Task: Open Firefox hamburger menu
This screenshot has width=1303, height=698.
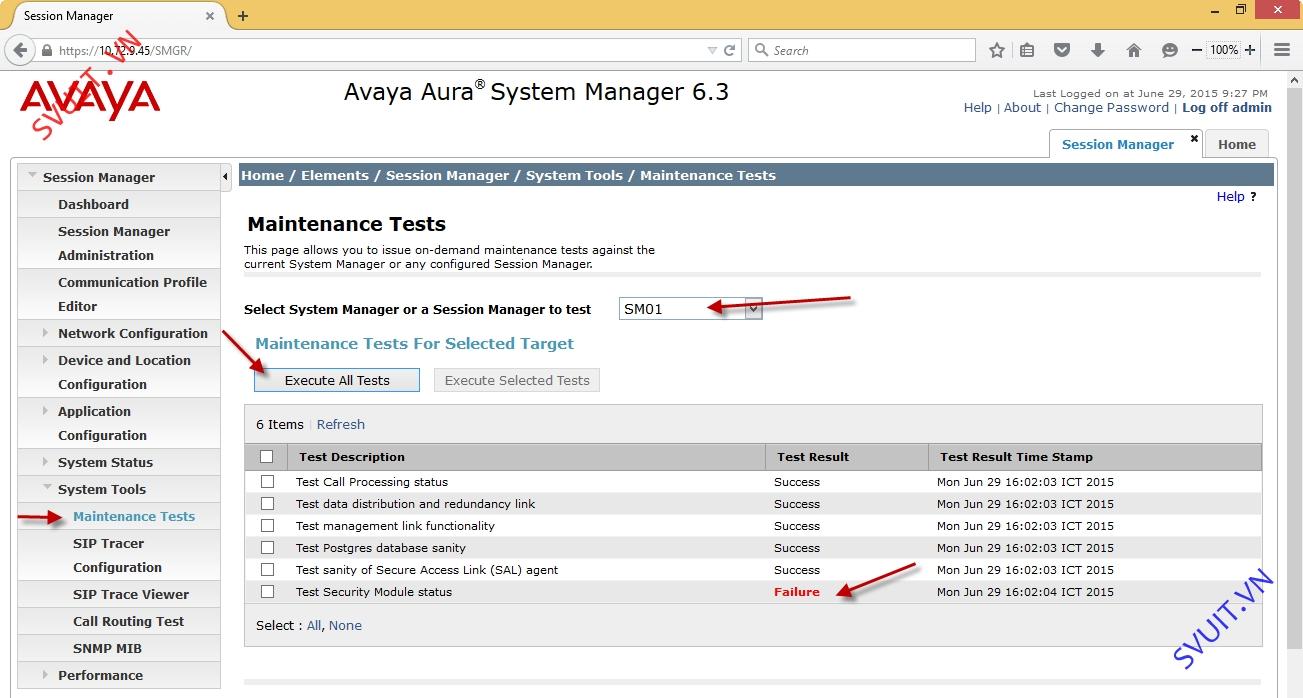Action: [x=1282, y=50]
